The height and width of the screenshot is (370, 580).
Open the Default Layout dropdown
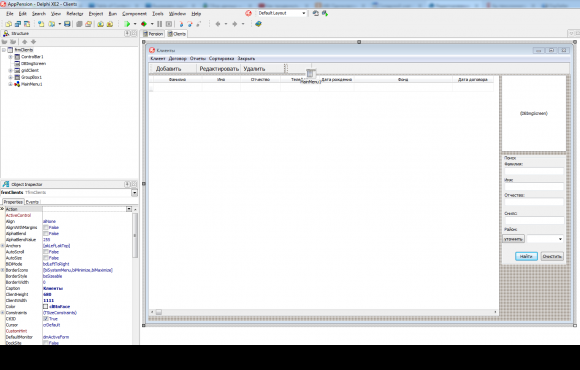click(x=282, y=13)
